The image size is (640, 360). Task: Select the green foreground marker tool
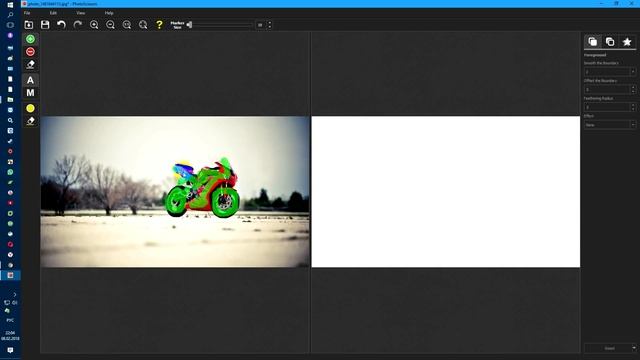click(30, 39)
